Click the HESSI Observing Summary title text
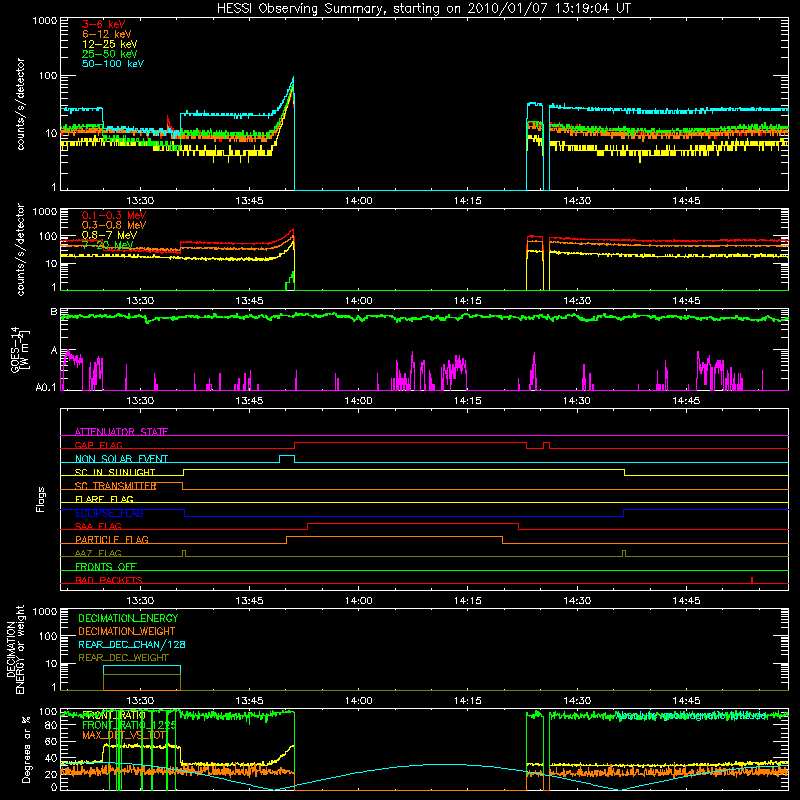The image size is (800, 800). (423, 9)
